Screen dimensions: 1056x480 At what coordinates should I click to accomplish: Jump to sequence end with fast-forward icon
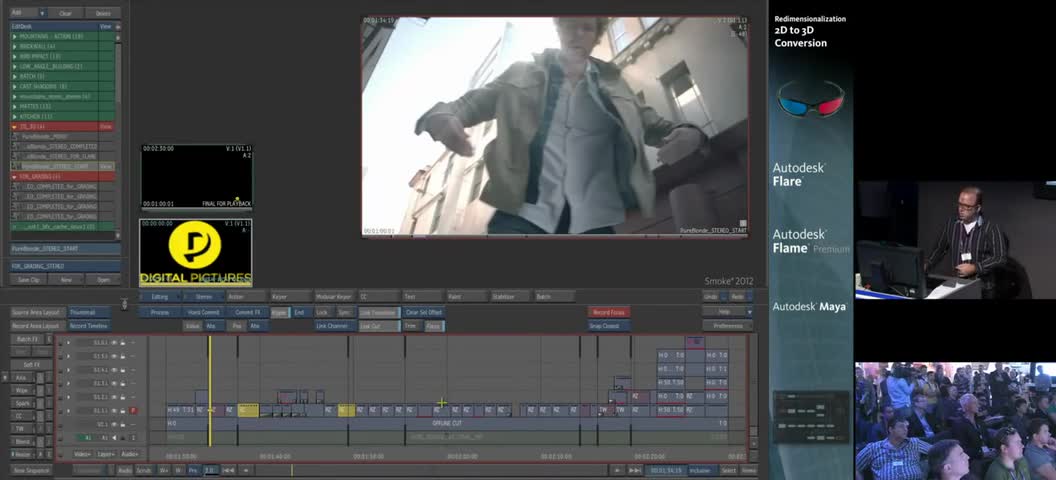tap(634, 470)
